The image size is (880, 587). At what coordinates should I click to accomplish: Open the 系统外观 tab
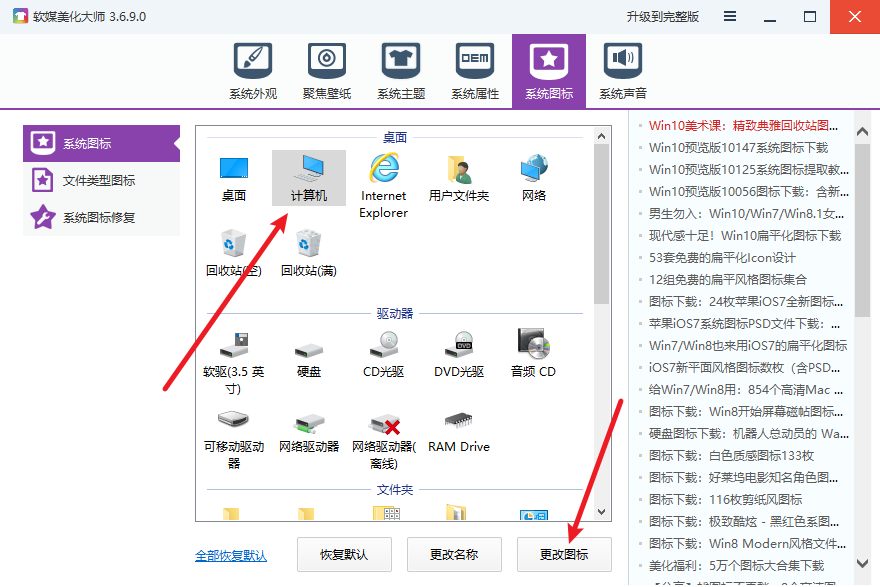point(253,72)
